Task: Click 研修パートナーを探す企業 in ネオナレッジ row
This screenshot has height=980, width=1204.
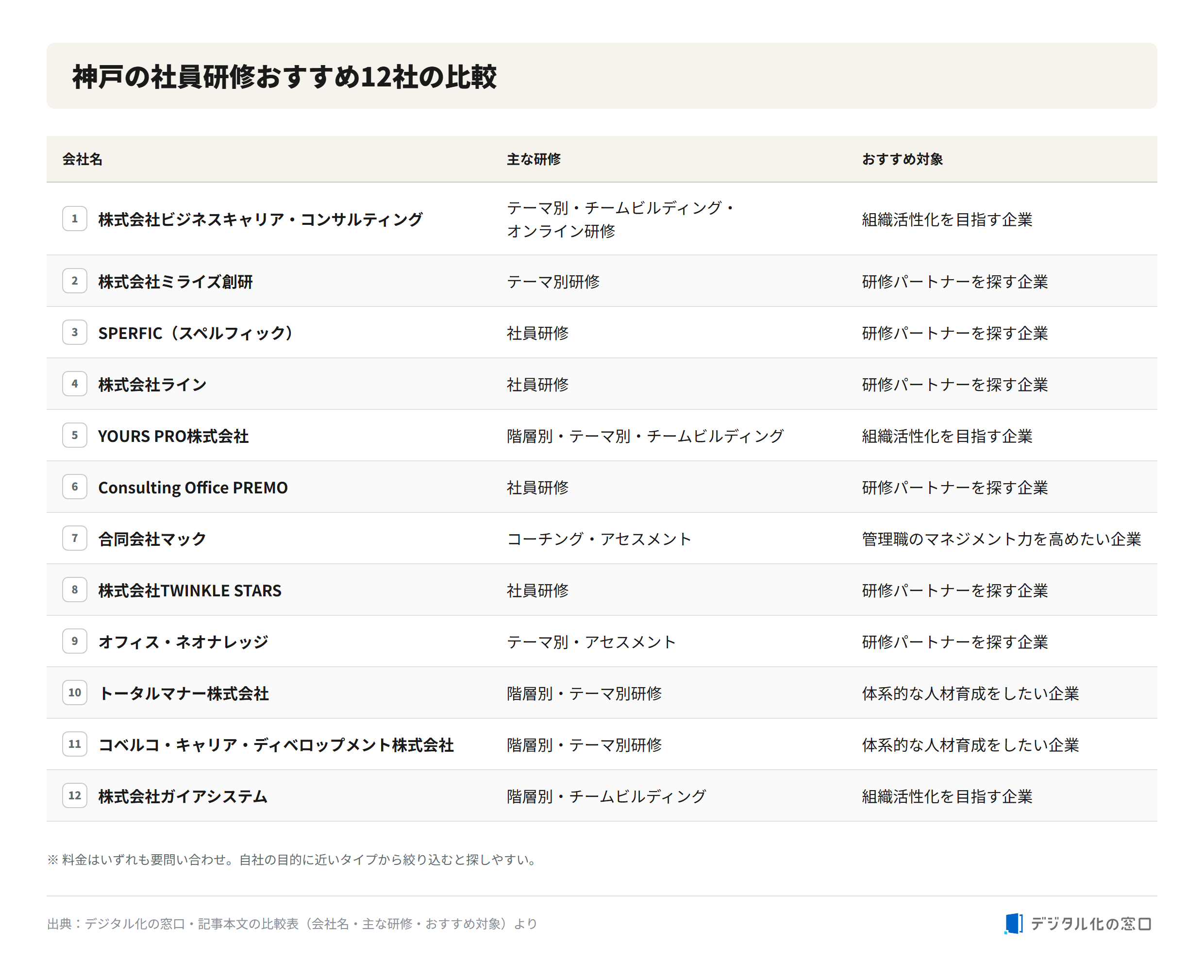Action: pyautogui.click(x=954, y=642)
